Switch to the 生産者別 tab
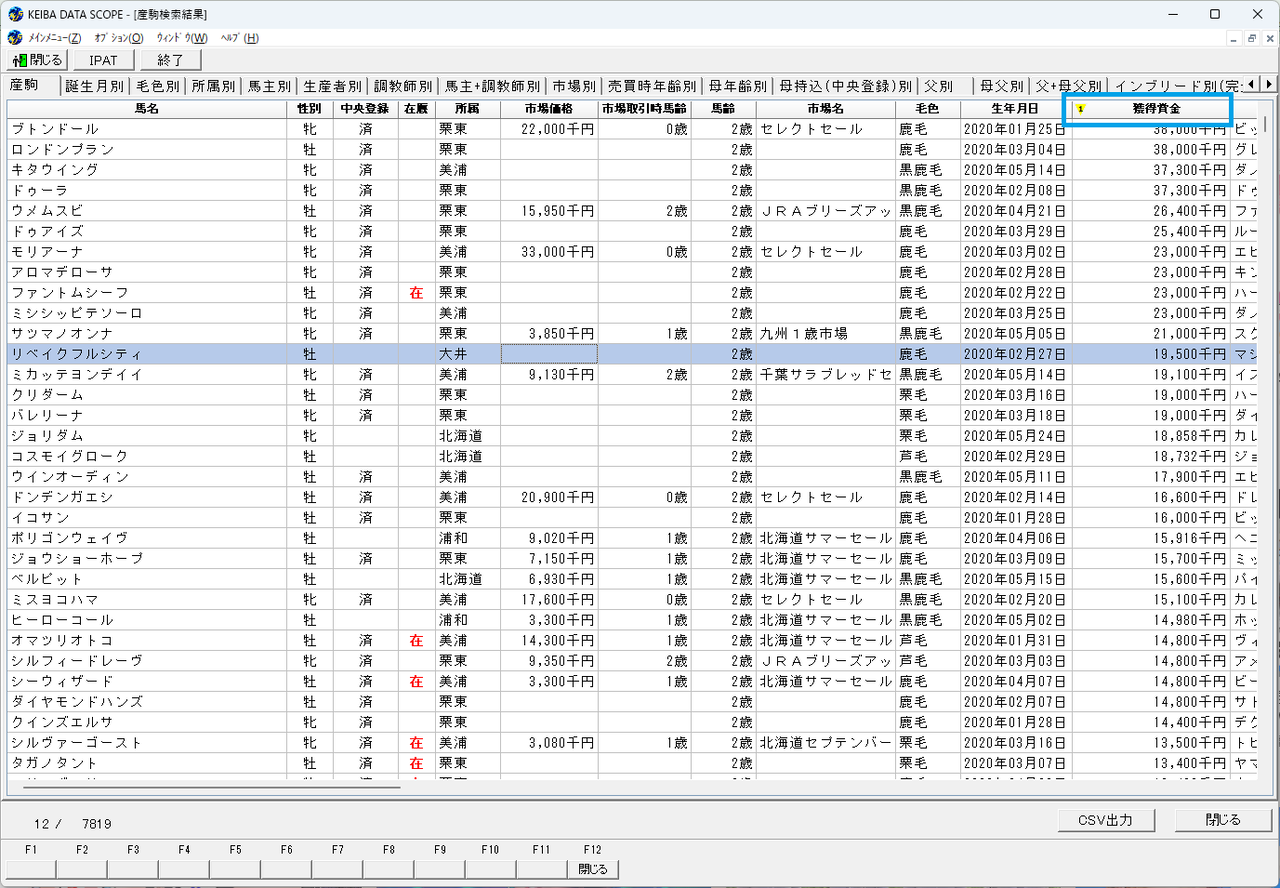Image resolution: width=1280 pixels, height=888 pixels. coord(333,86)
